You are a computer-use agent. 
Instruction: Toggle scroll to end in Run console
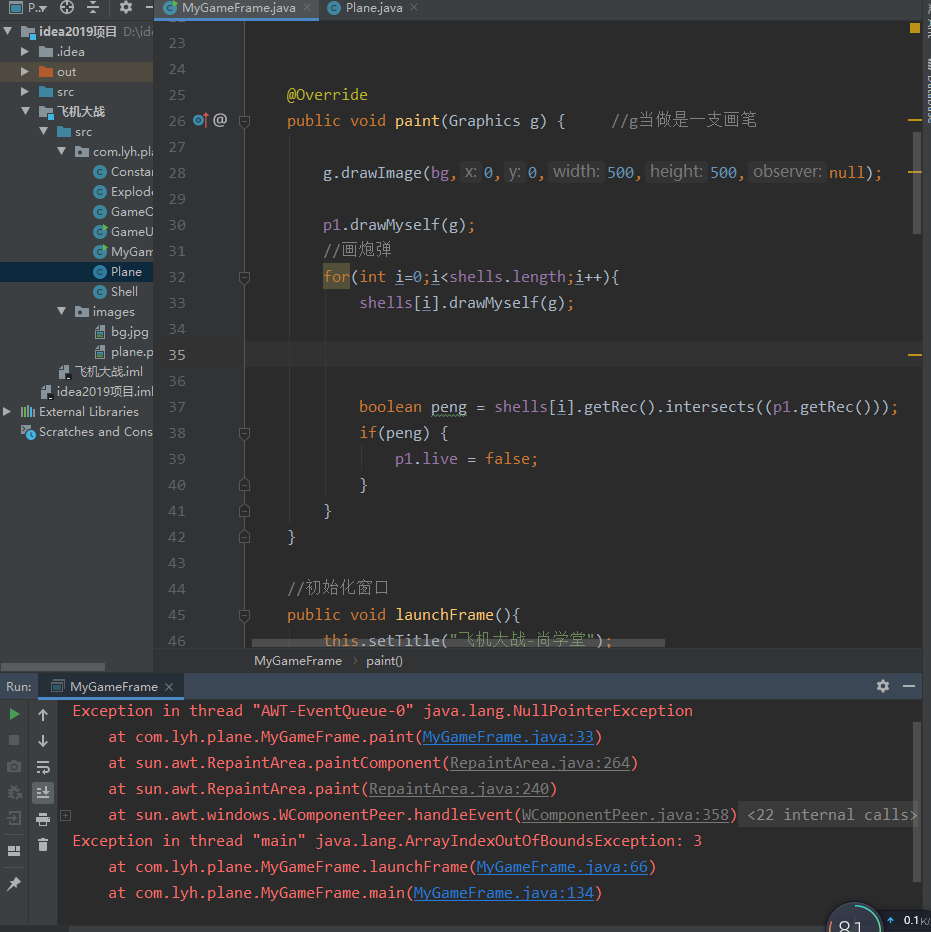[43, 792]
